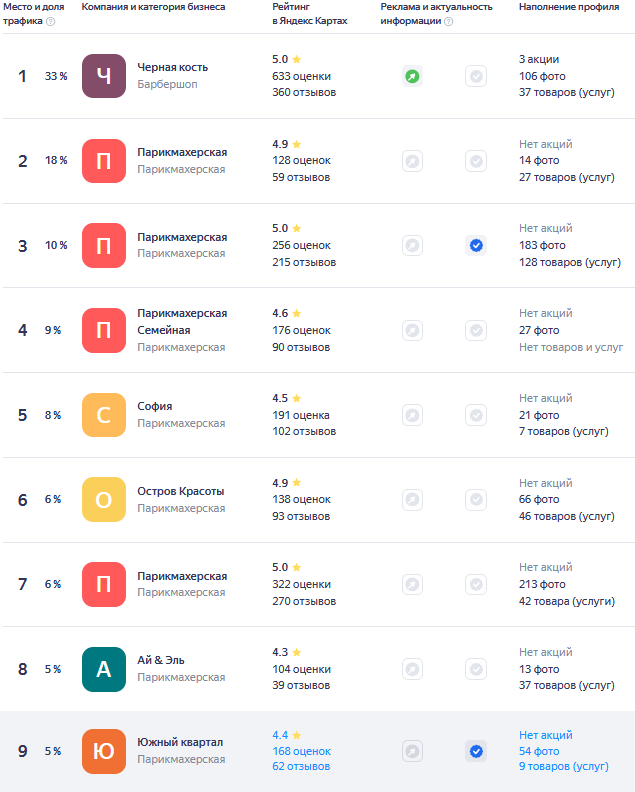The width and height of the screenshot is (635, 792).
Task: Click the gray advertising icon for Парикмахерская Семейная
Action: pos(412,330)
